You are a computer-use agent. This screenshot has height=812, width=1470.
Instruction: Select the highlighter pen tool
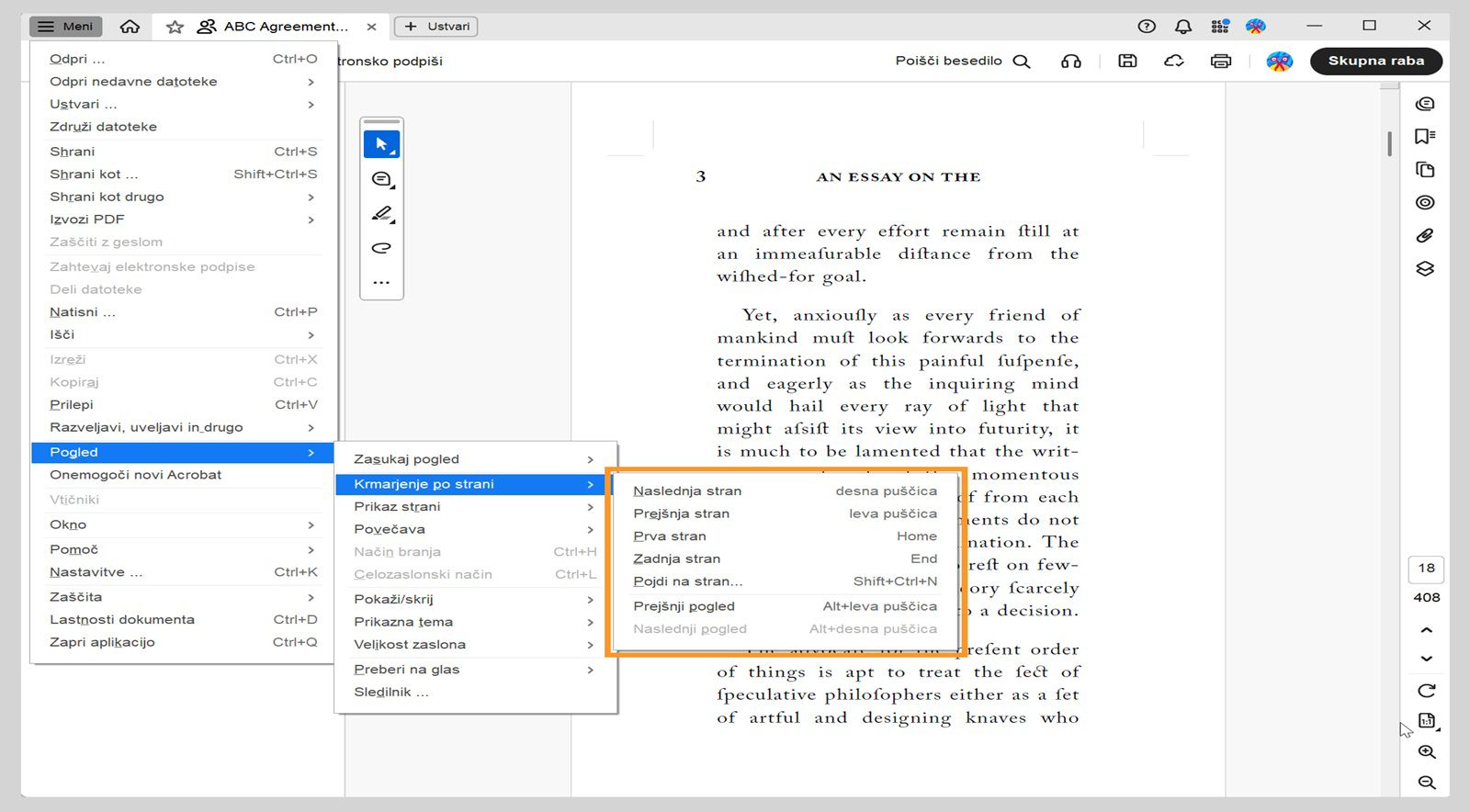[382, 214]
